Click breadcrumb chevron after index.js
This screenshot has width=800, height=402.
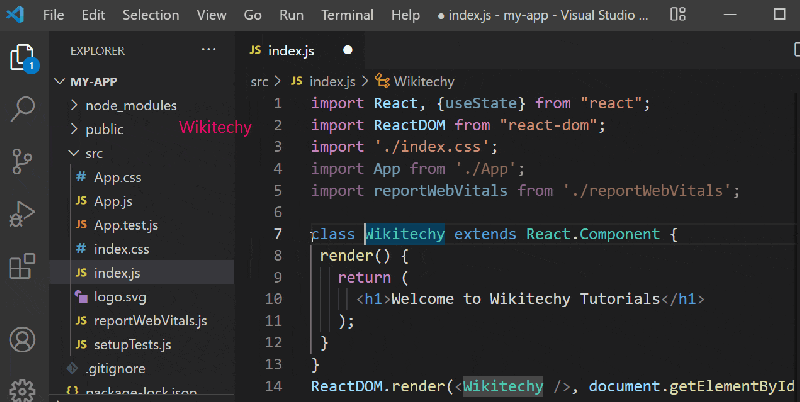point(365,82)
